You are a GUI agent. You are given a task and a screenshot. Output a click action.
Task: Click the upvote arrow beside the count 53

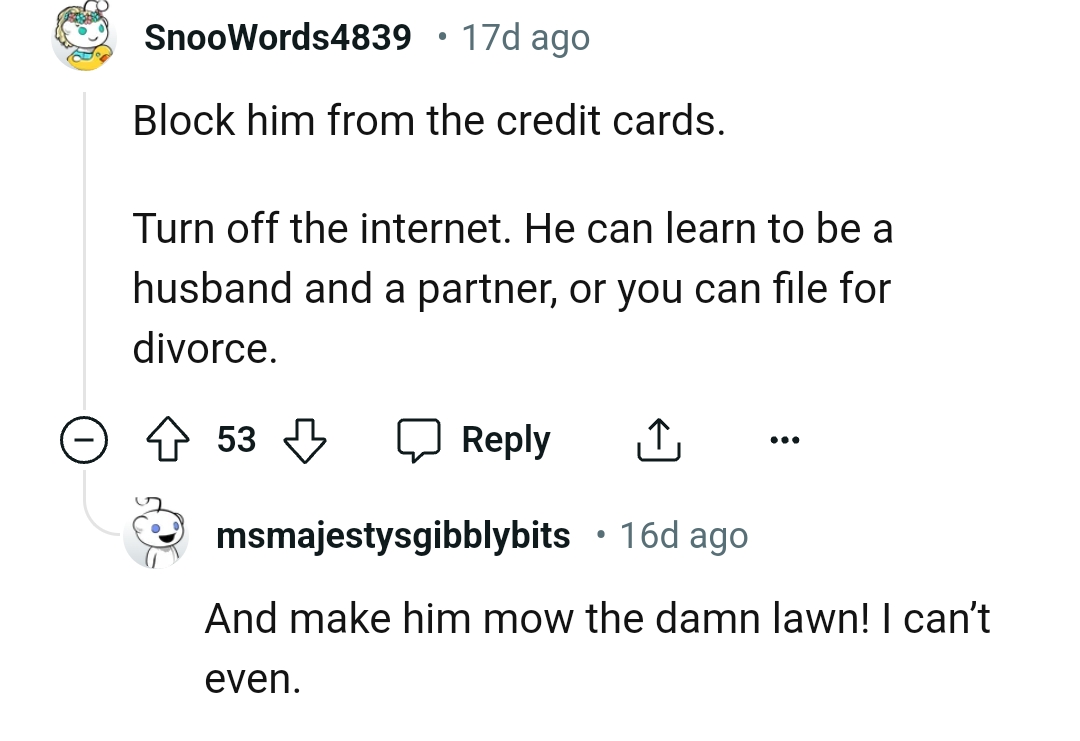coord(170,439)
